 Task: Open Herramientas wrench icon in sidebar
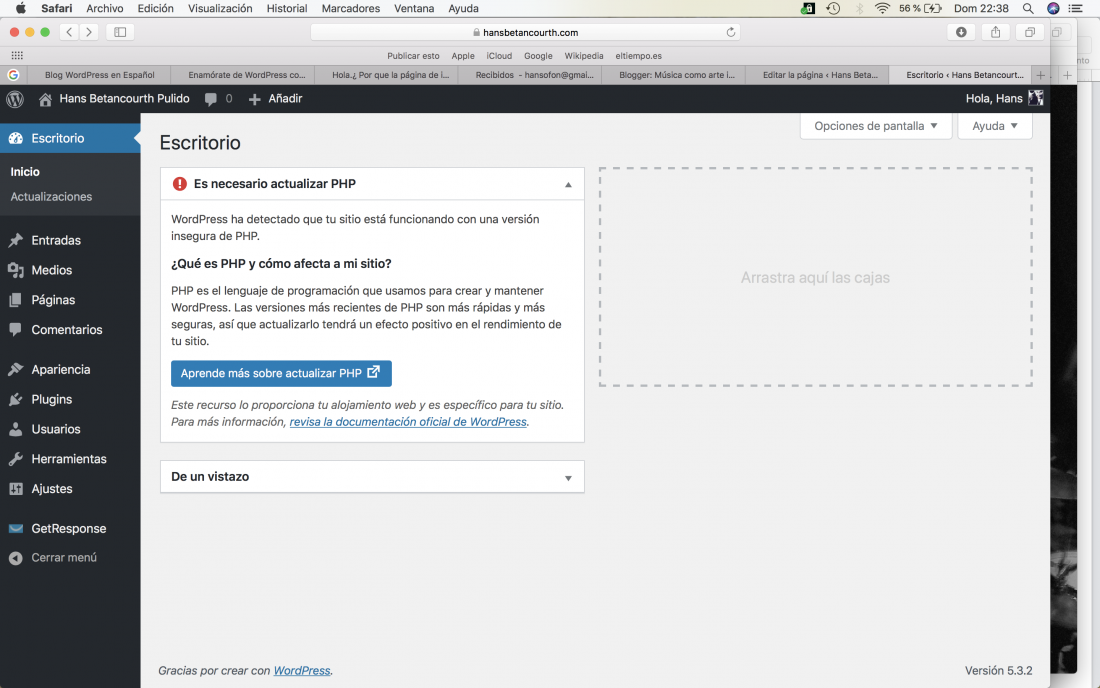click(15, 459)
